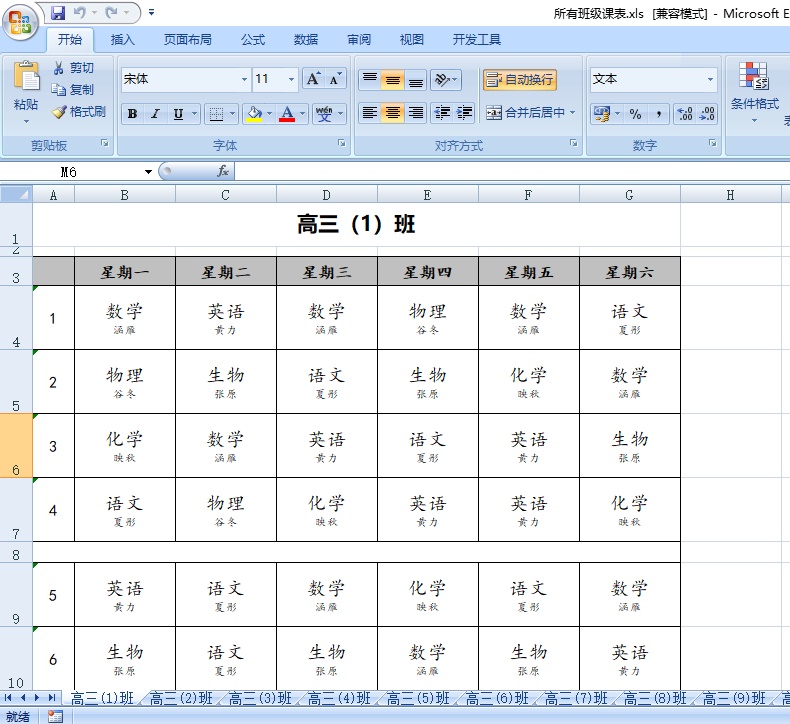Open the phonetic guide (wén) tool
Viewport: 790px width, 724px height.
(323, 114)
